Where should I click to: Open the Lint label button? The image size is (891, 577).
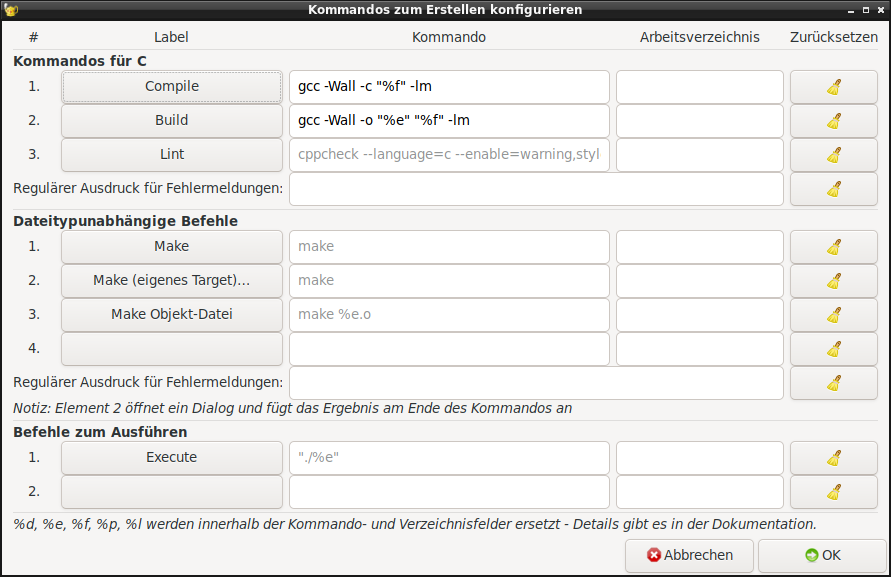172,155
